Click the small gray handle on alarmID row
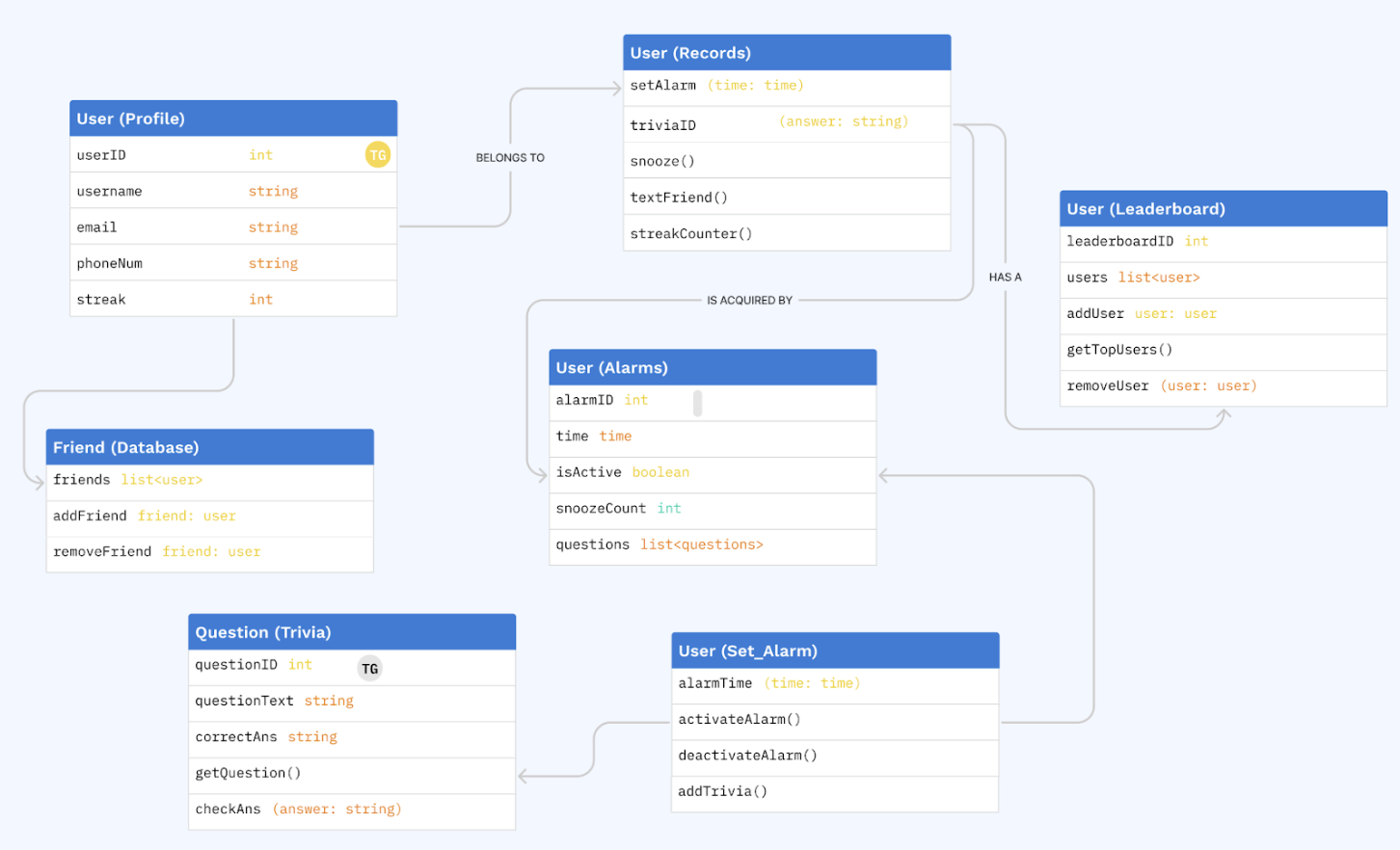The height and width of the screenshot is (850, 1400). coord(696,402)
